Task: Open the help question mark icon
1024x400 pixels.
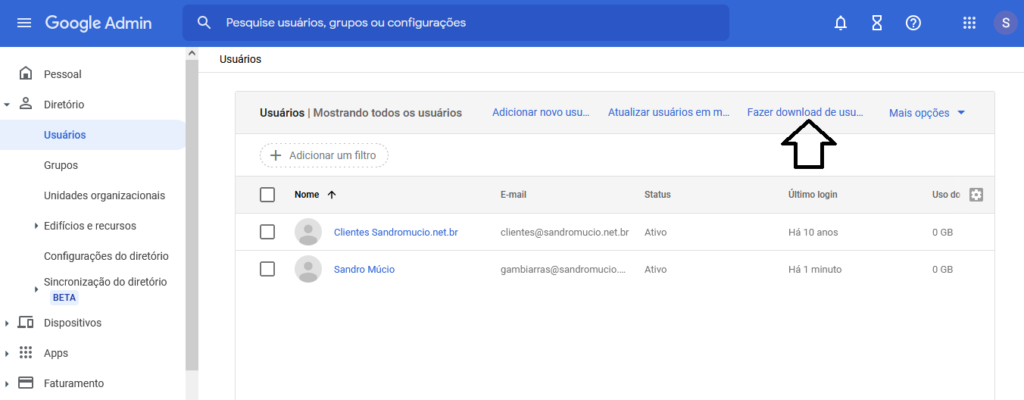Action: tap(913, 22)
